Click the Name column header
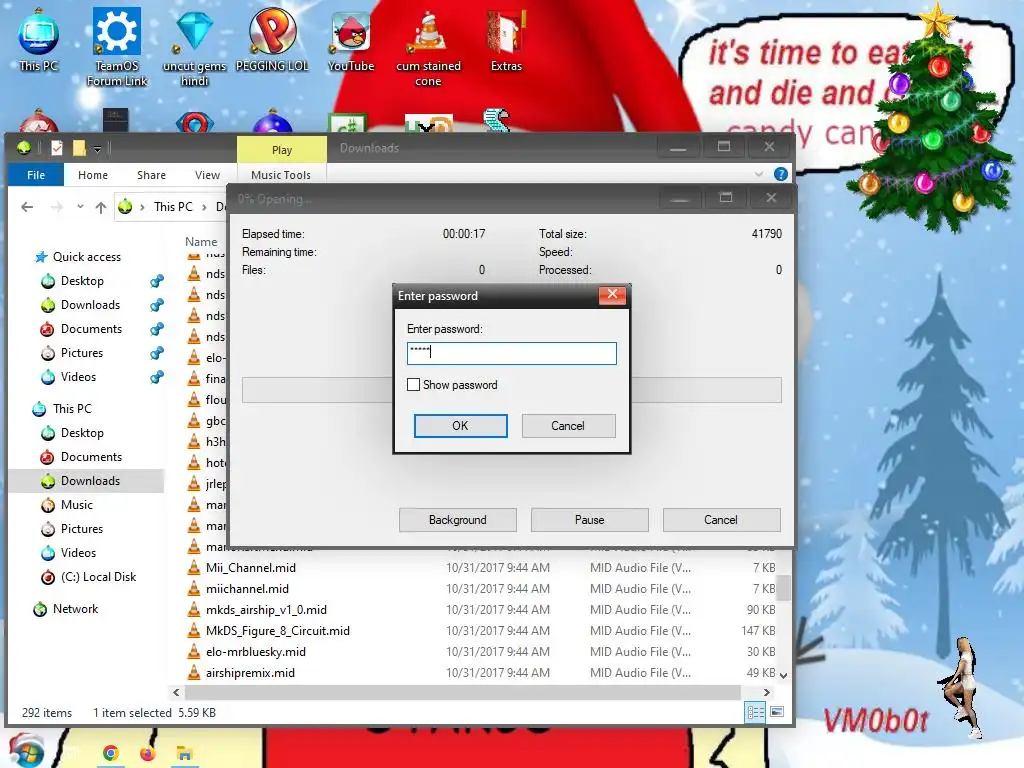Viewport: 1024px width, 768px height. tap(201, 242)
